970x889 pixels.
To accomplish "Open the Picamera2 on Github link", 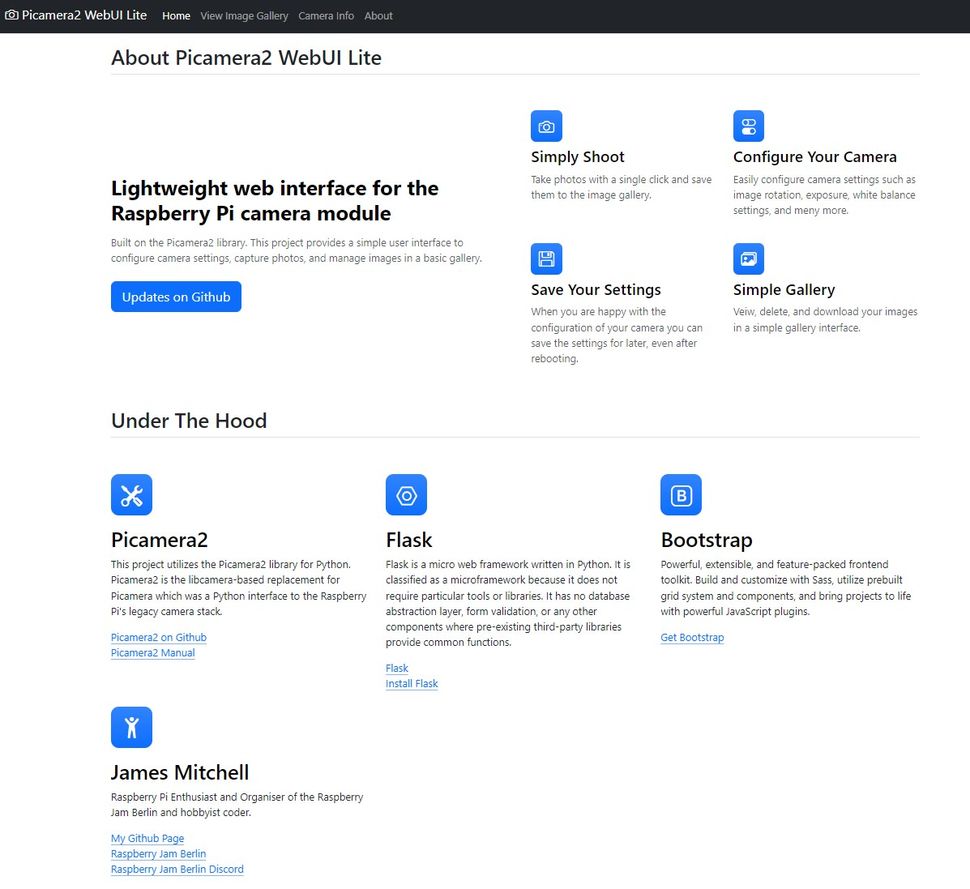I will 159,638.
